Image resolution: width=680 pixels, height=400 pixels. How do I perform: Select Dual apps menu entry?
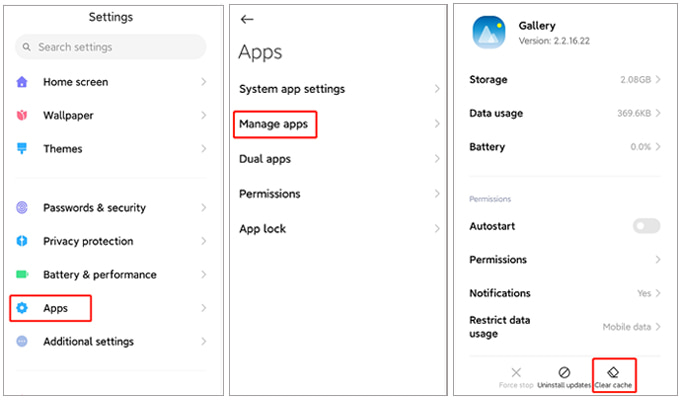[x=265, y=159]
